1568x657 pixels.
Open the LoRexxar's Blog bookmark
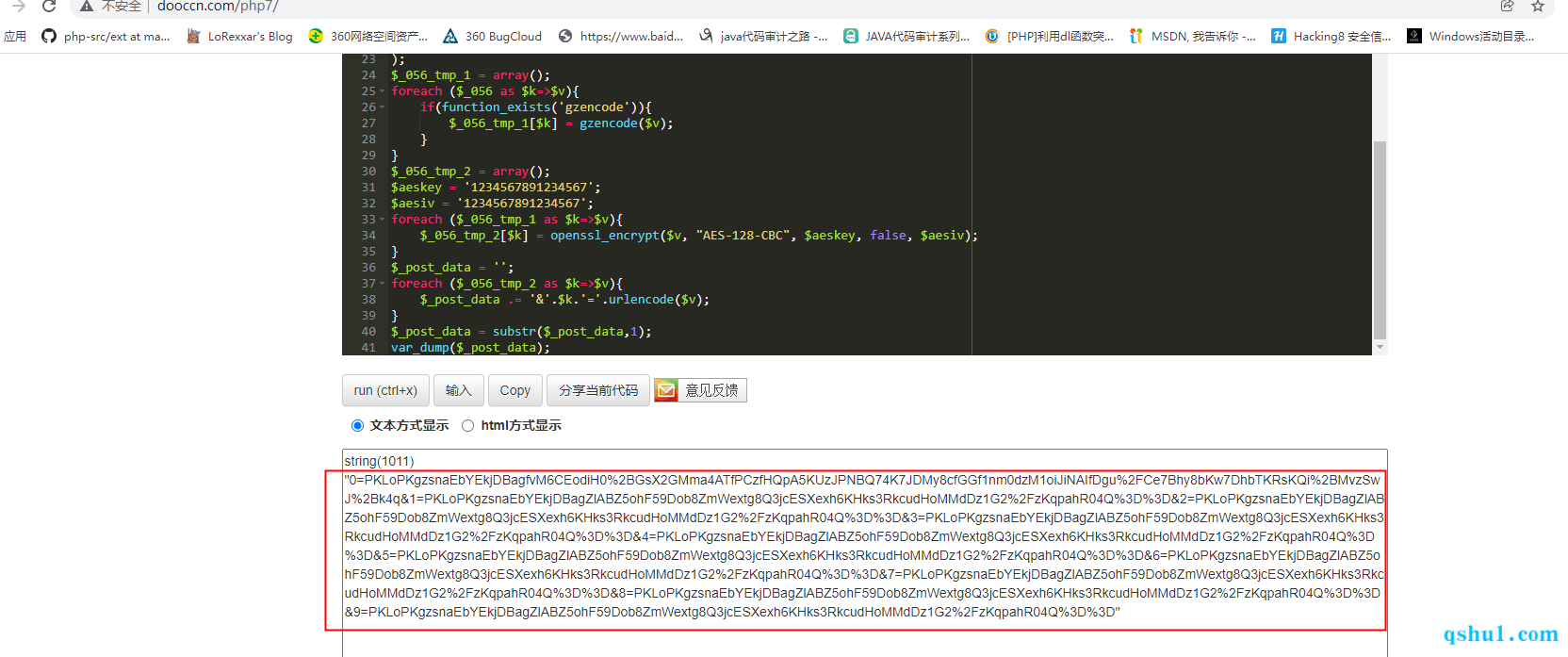[239, 37]
